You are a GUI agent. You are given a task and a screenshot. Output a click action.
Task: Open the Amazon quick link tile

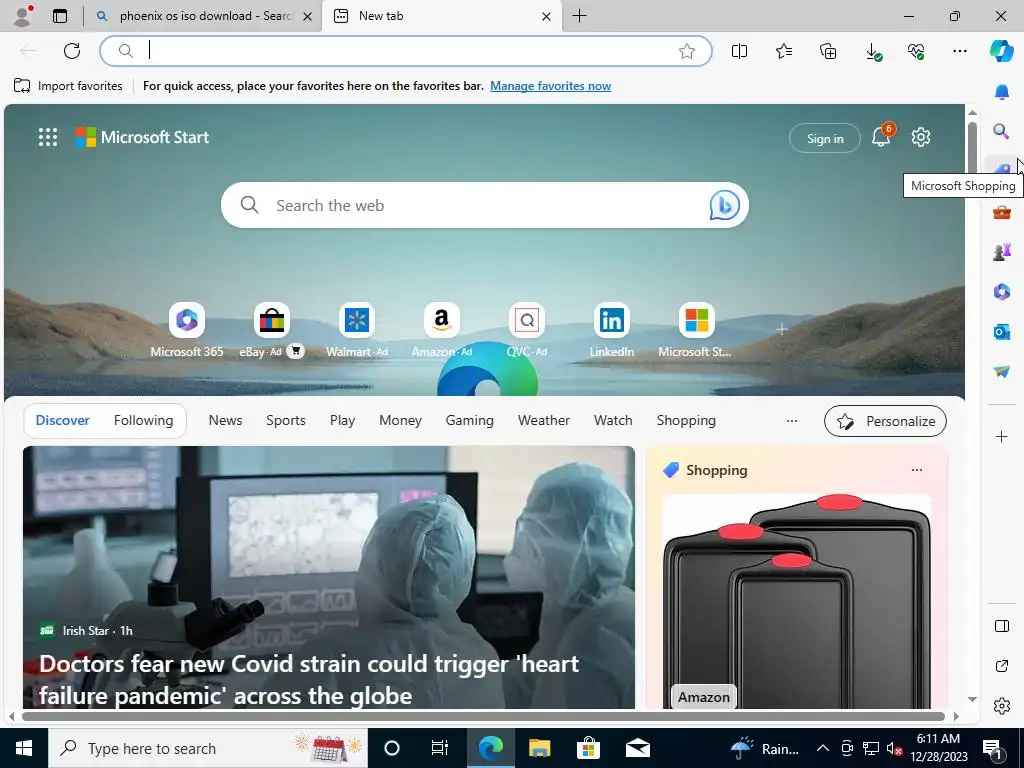441,330
